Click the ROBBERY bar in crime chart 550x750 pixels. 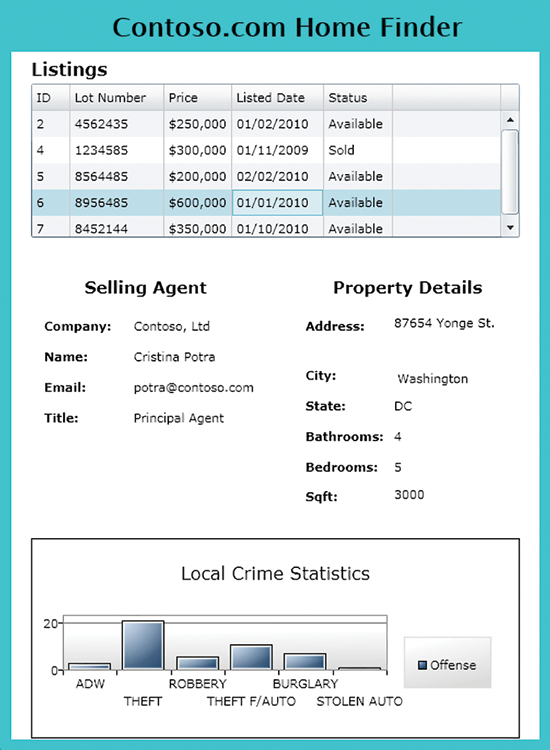tap(198, 663)
